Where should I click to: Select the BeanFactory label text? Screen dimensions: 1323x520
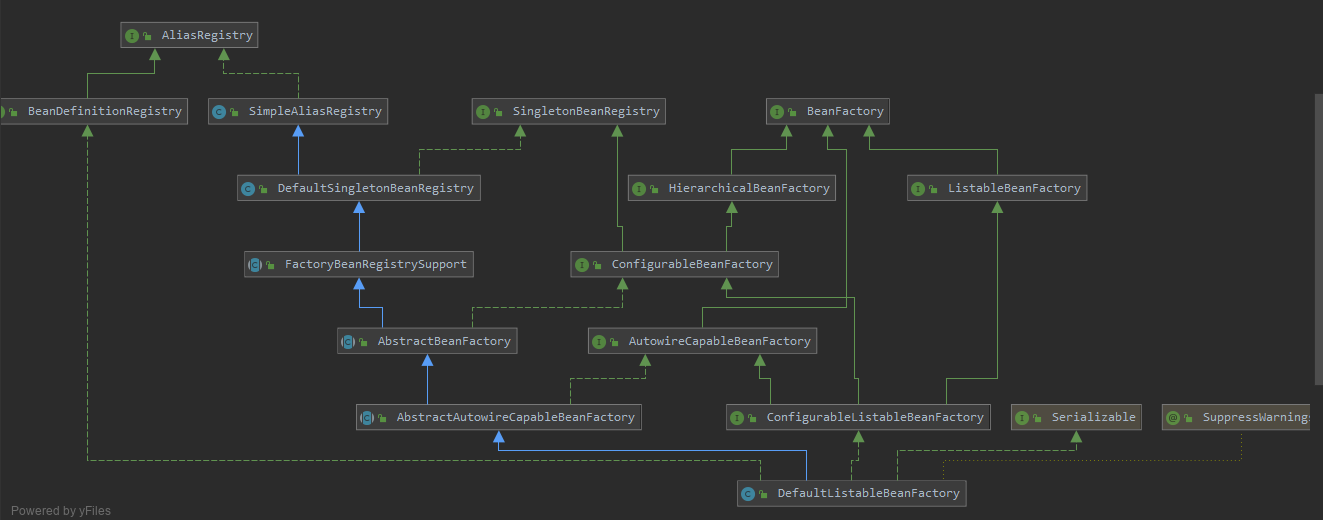point(846,112)
